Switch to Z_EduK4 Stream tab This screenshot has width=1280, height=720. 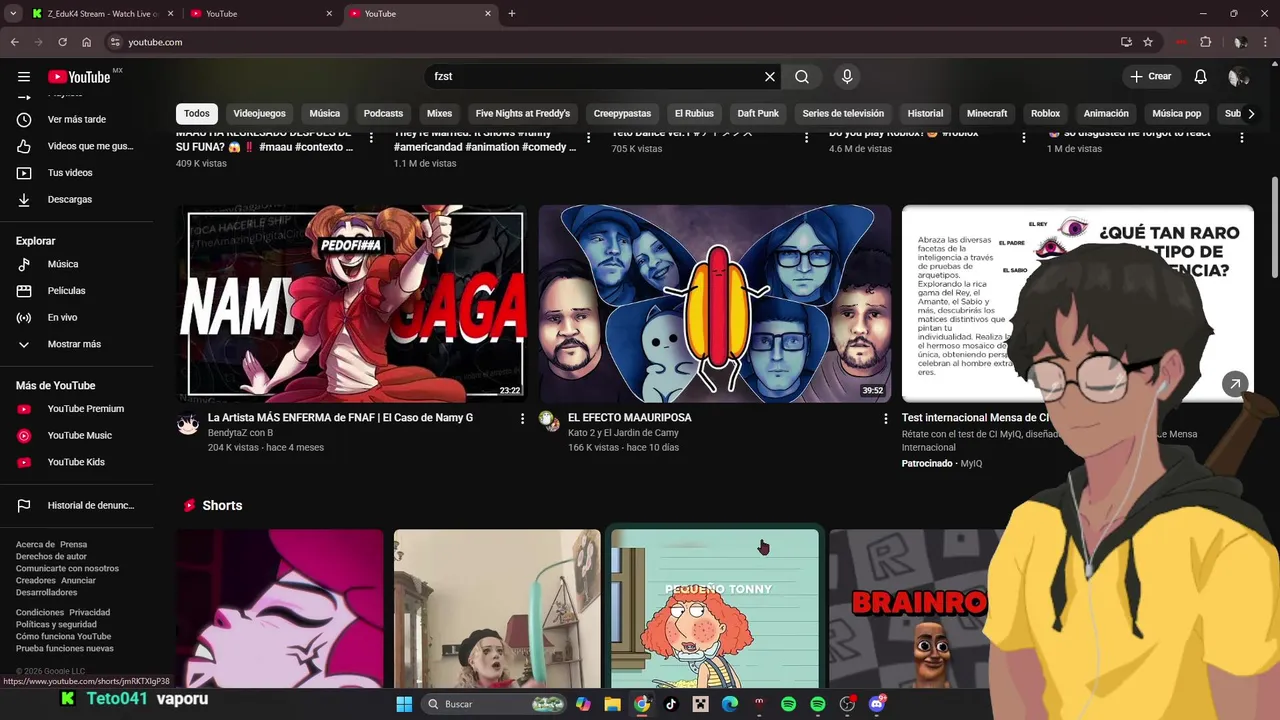point(101,14)
